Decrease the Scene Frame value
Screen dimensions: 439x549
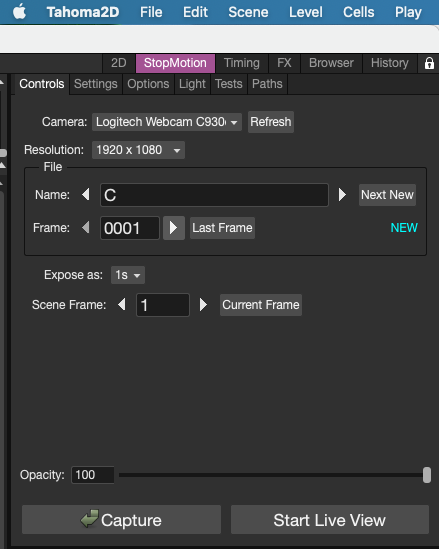121,304
